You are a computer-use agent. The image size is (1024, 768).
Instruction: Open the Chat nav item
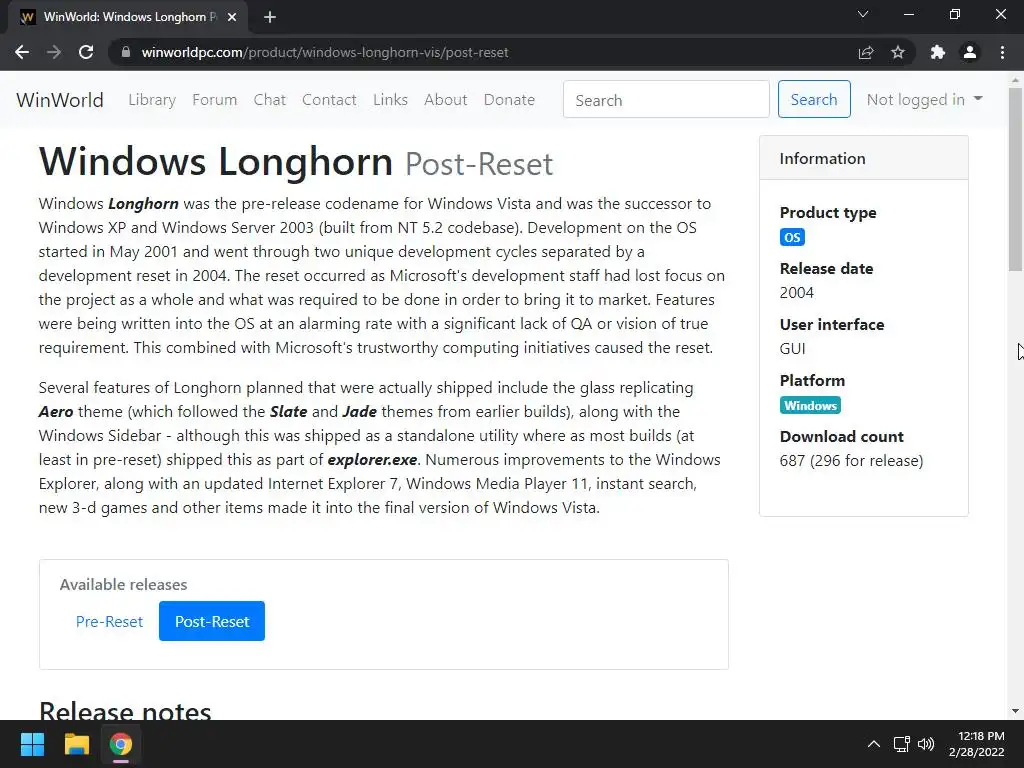coord(270,100)
